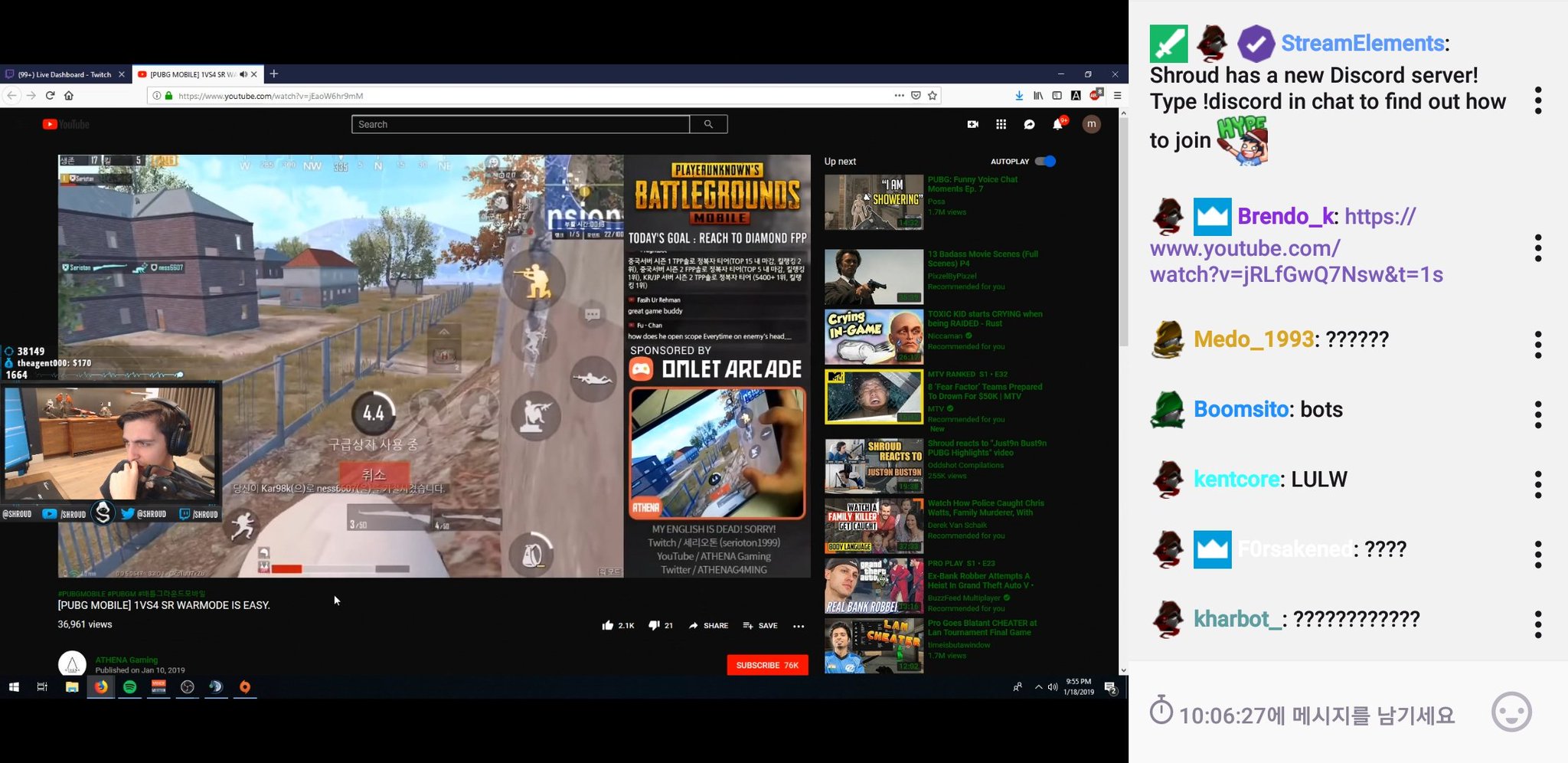Image resolution: width=1568 pixels, height=763 pixels.
Task: Open options menu for F0rsakened message
Action: [1538, 554]
